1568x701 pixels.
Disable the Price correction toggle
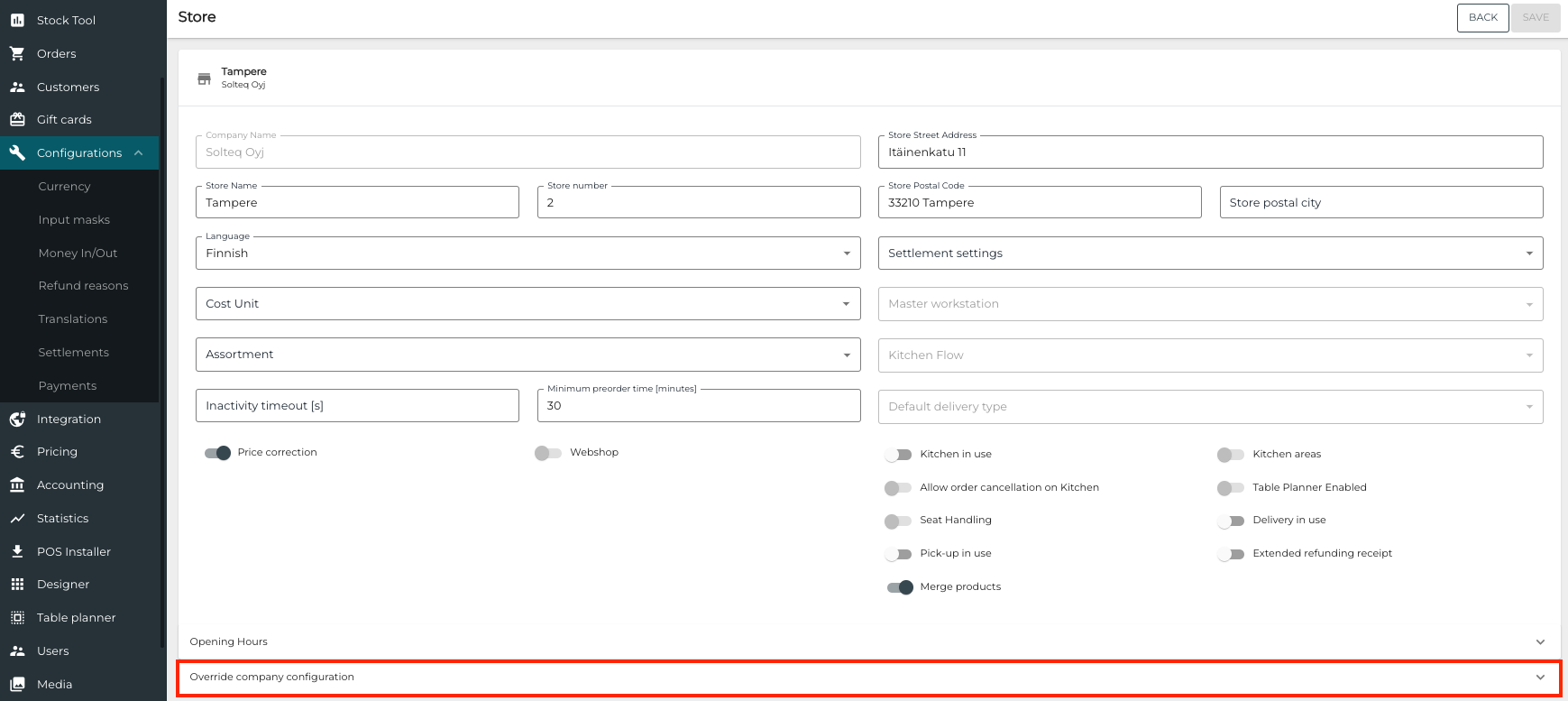218,453
